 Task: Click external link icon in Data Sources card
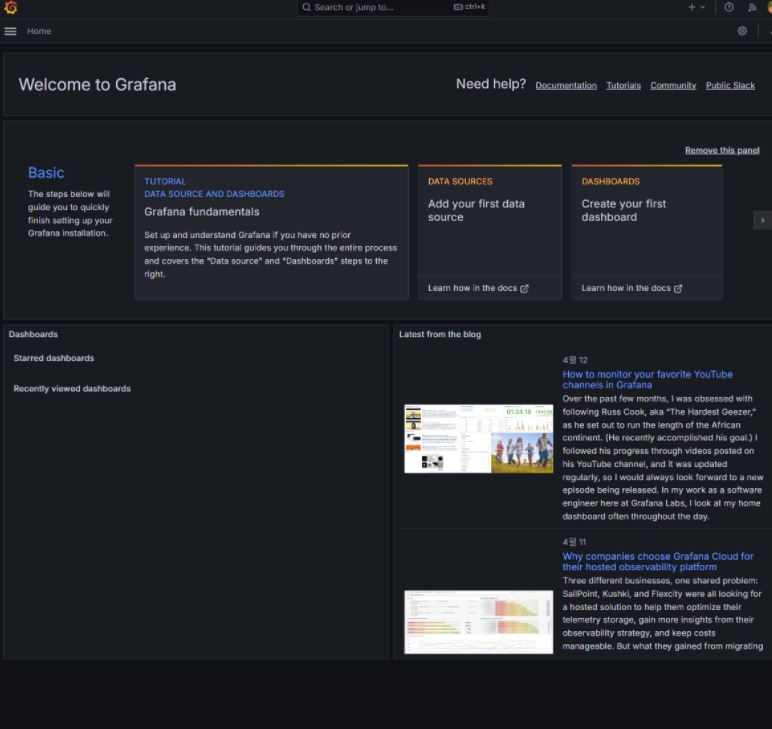pos(524,288)
